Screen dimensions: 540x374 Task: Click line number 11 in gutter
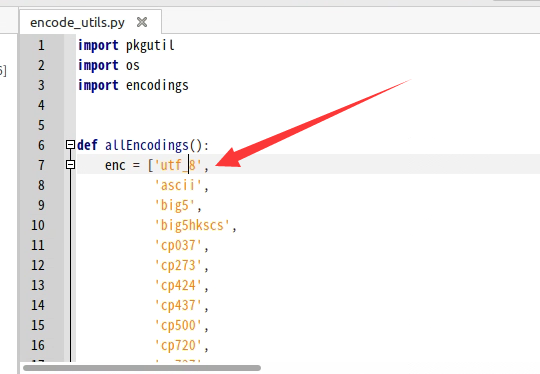(x=38, y=245)
